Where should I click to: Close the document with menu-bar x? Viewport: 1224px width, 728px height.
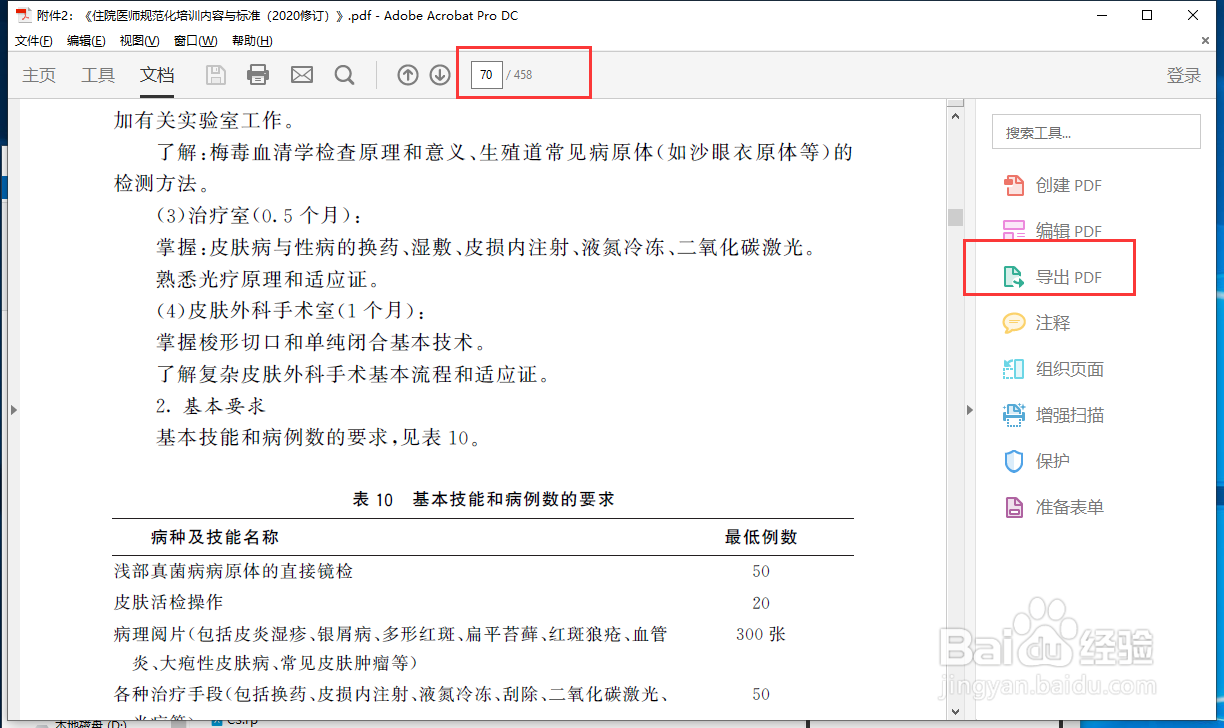tap(1205, 41)
